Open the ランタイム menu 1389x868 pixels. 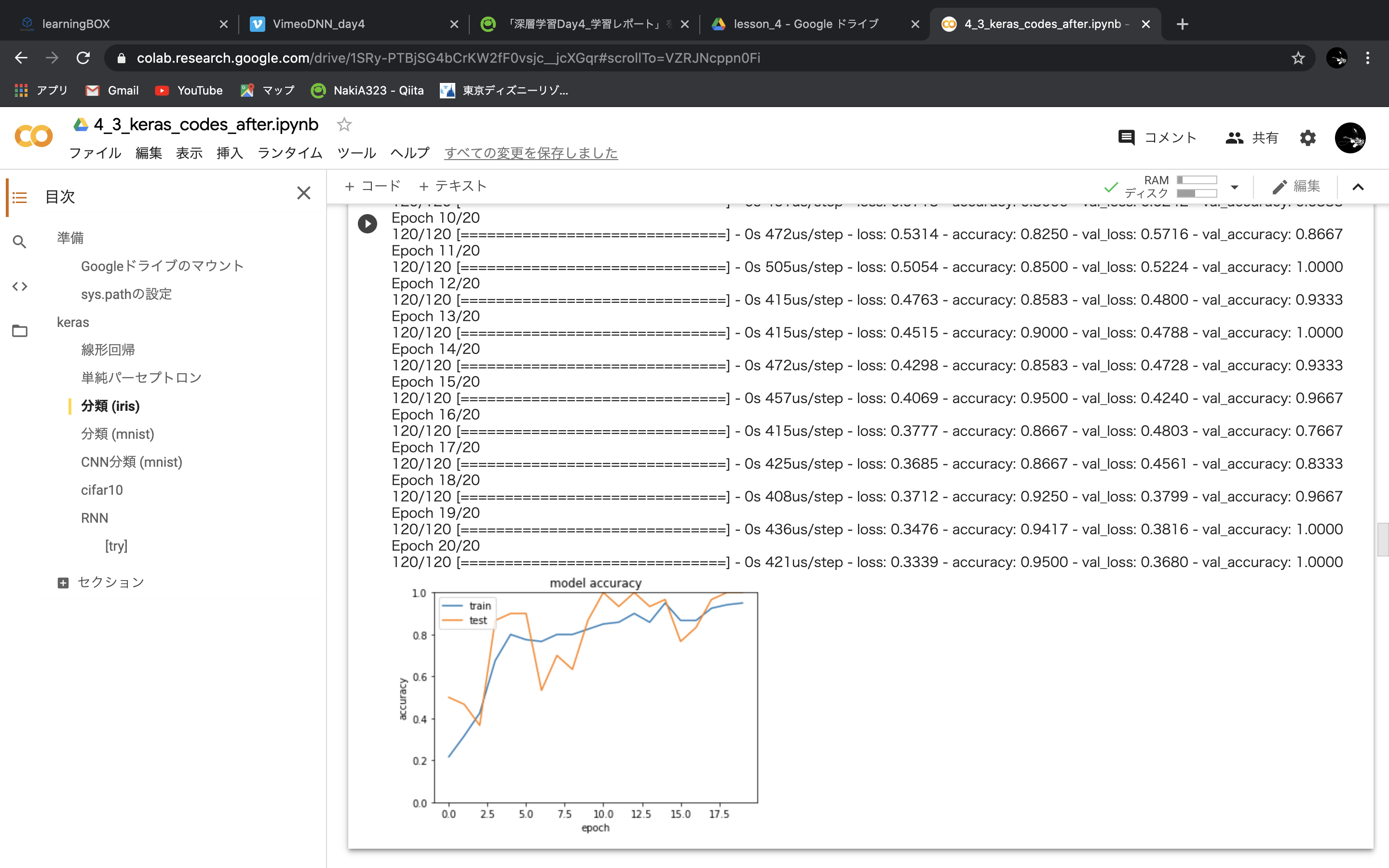click(x=290, y=153)
